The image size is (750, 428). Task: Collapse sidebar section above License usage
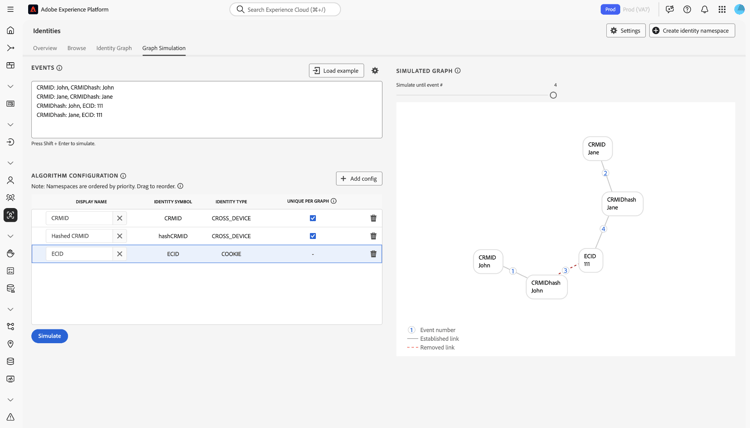point(11,87)
